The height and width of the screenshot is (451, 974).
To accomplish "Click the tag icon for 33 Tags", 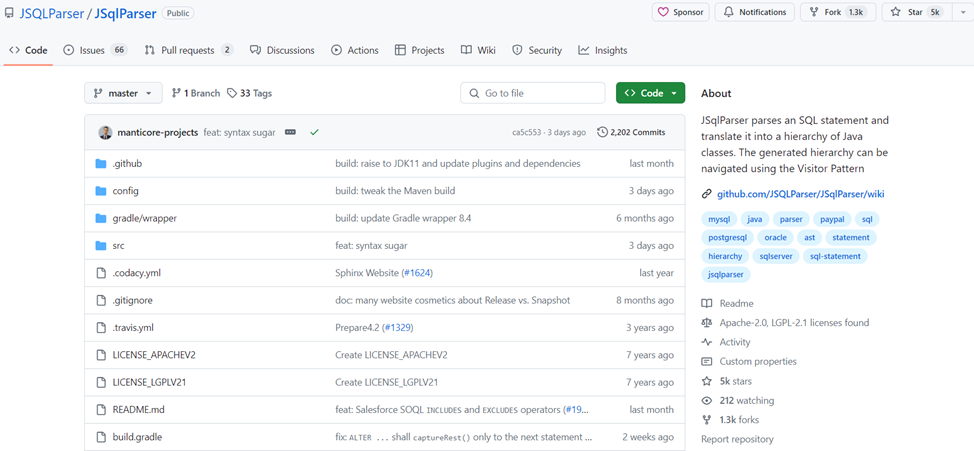I will (232, 93).
